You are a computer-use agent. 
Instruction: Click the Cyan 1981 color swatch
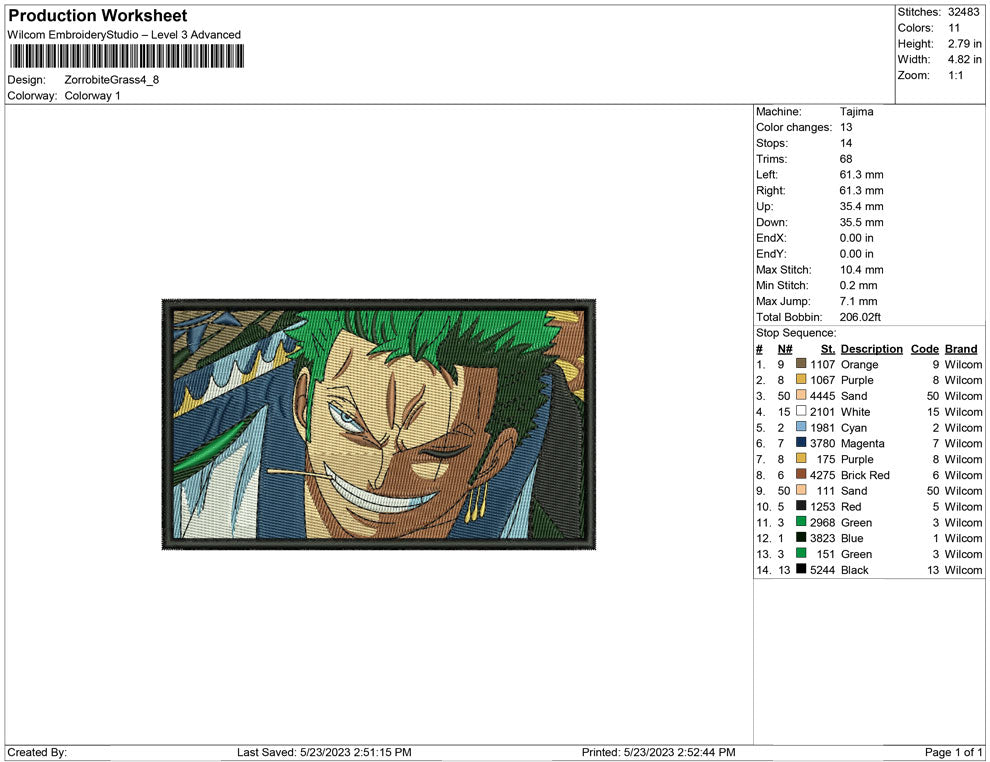tap(801, 427)
